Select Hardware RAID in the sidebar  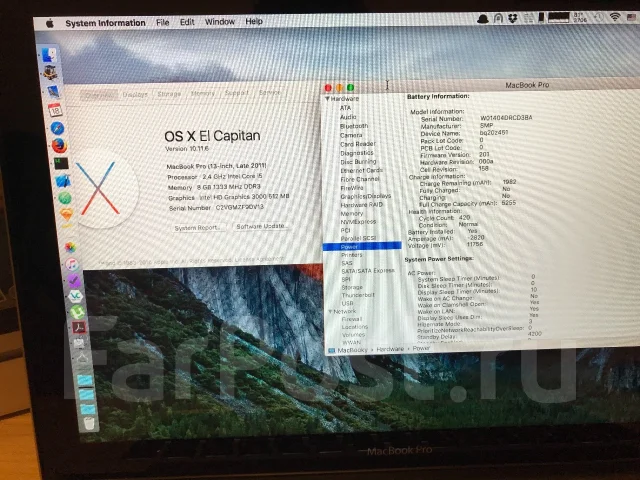362,205
